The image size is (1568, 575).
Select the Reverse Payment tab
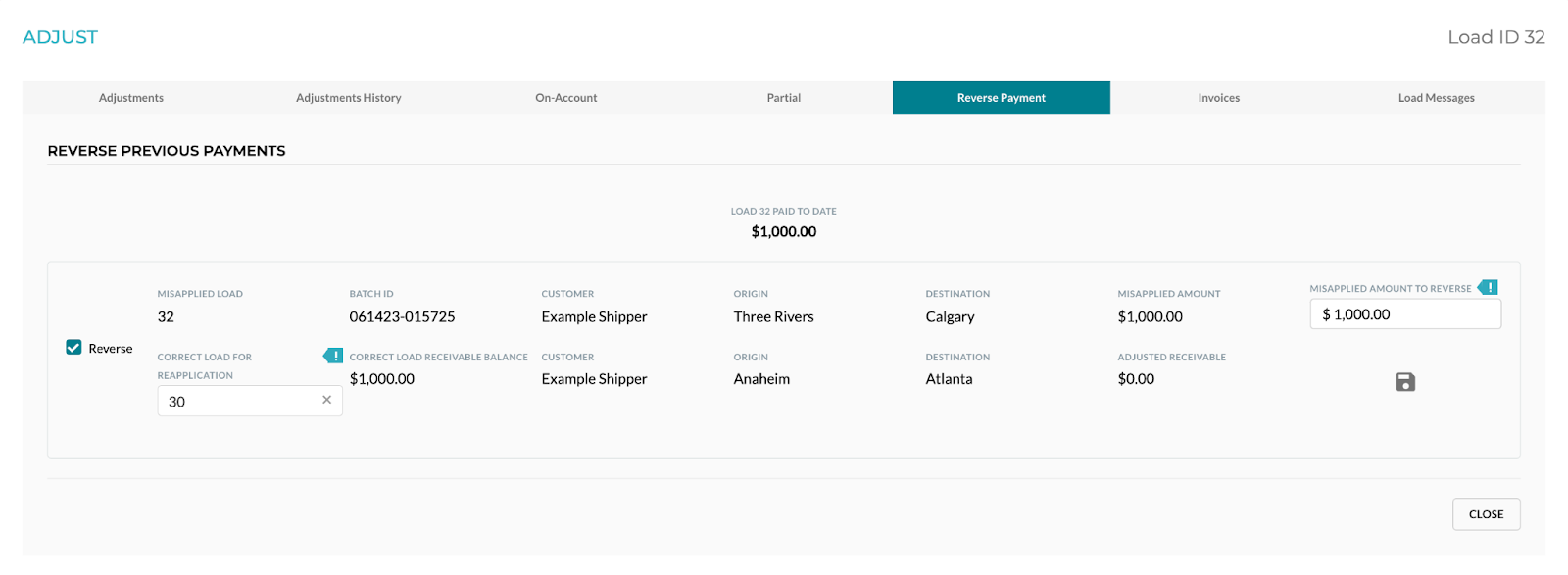click(1002, 98)
